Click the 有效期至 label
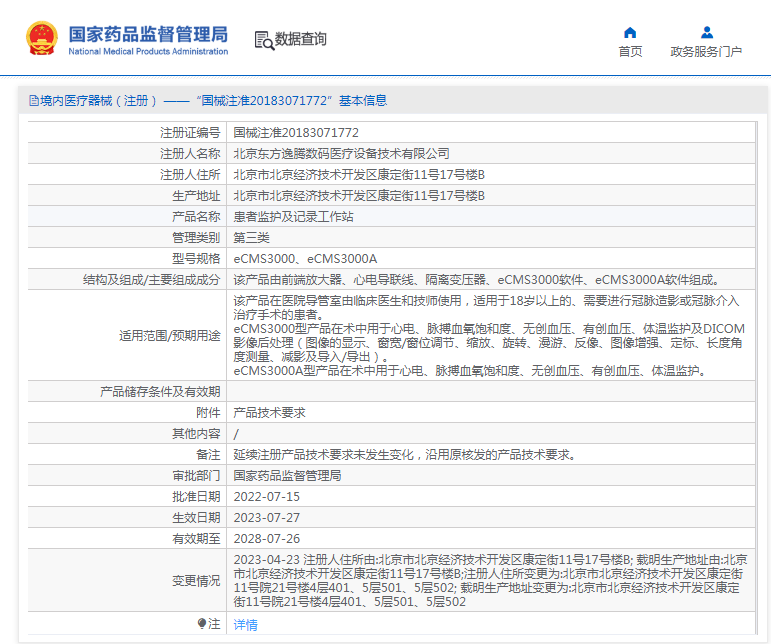This screenshot has width=771, height=644. (196, 539)
